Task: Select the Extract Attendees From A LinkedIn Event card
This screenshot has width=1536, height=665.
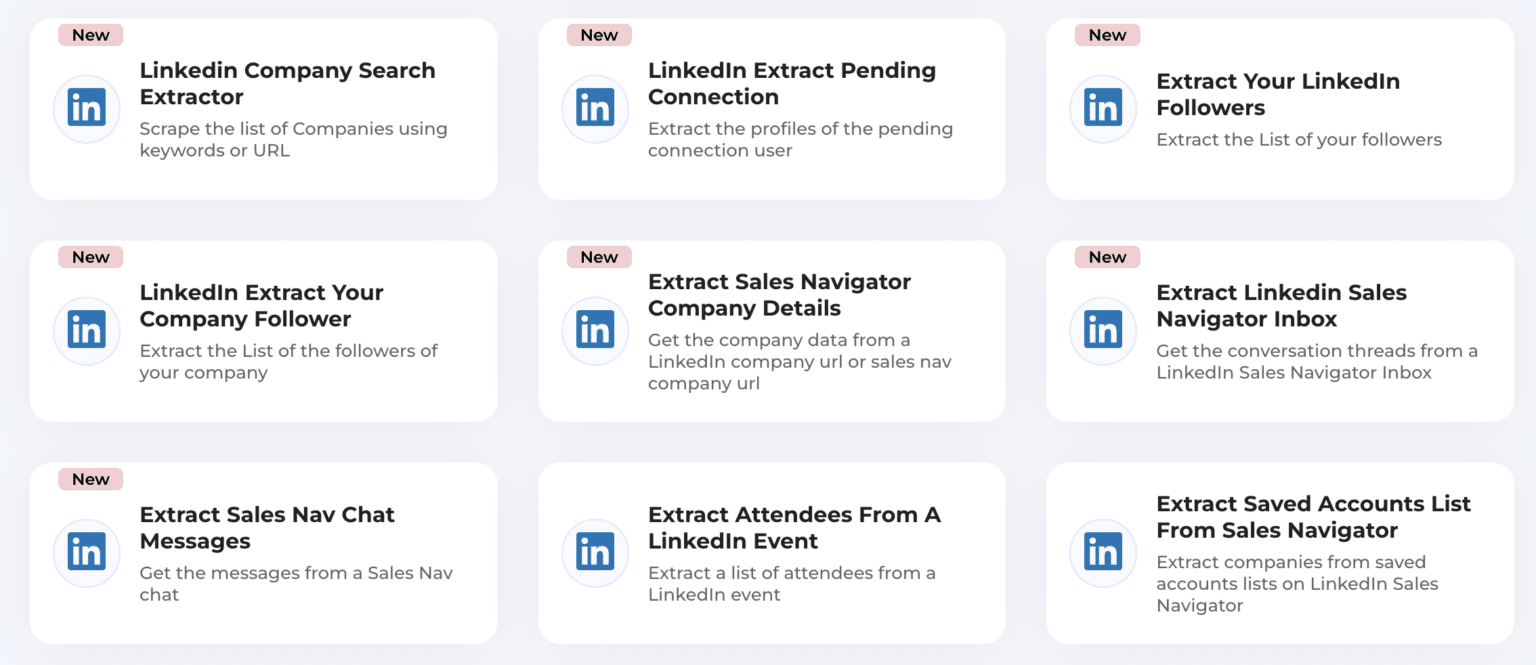Action: (772, 552)
